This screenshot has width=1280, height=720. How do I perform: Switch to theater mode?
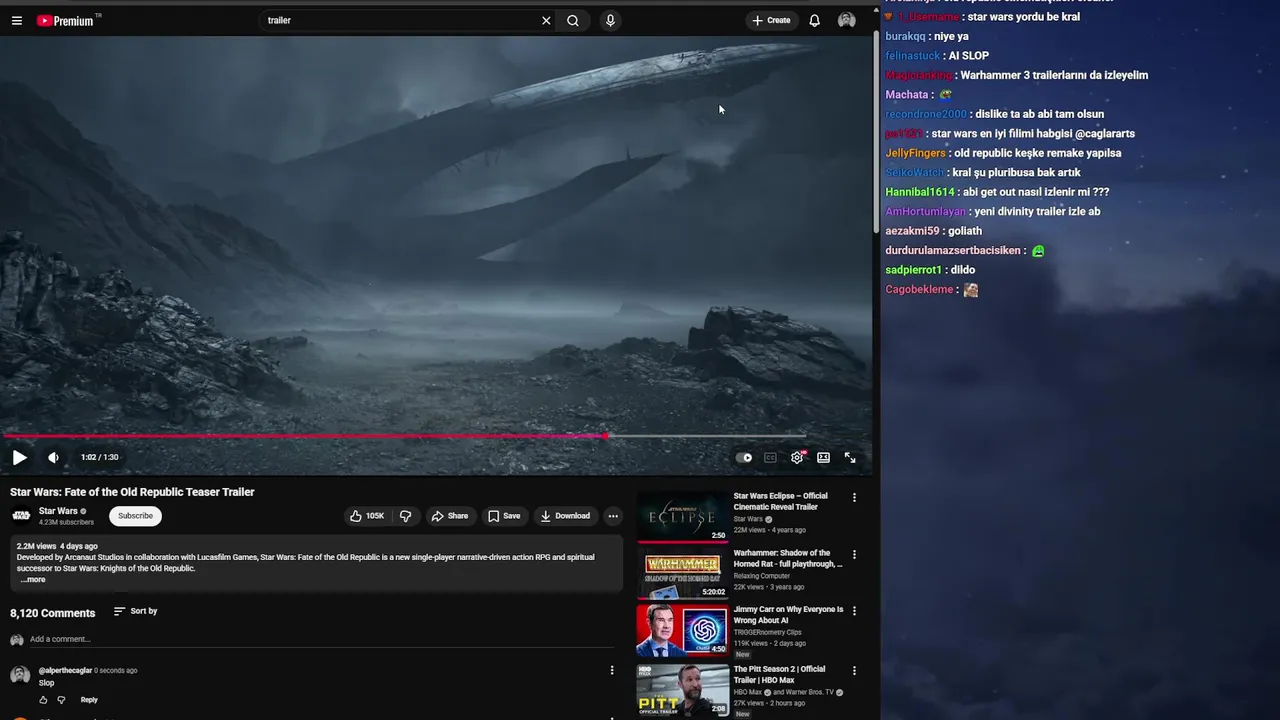[823, 457]
